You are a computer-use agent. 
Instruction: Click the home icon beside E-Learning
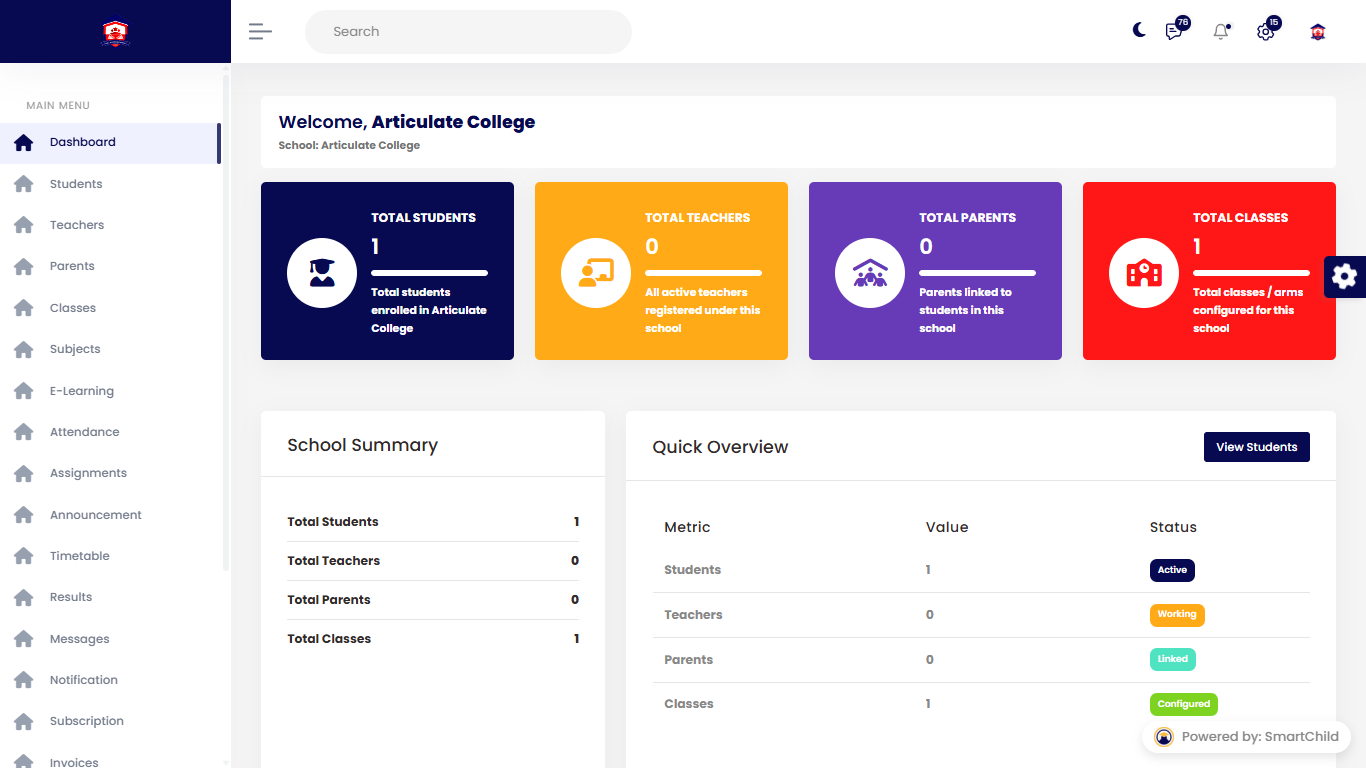click(24, 391)
